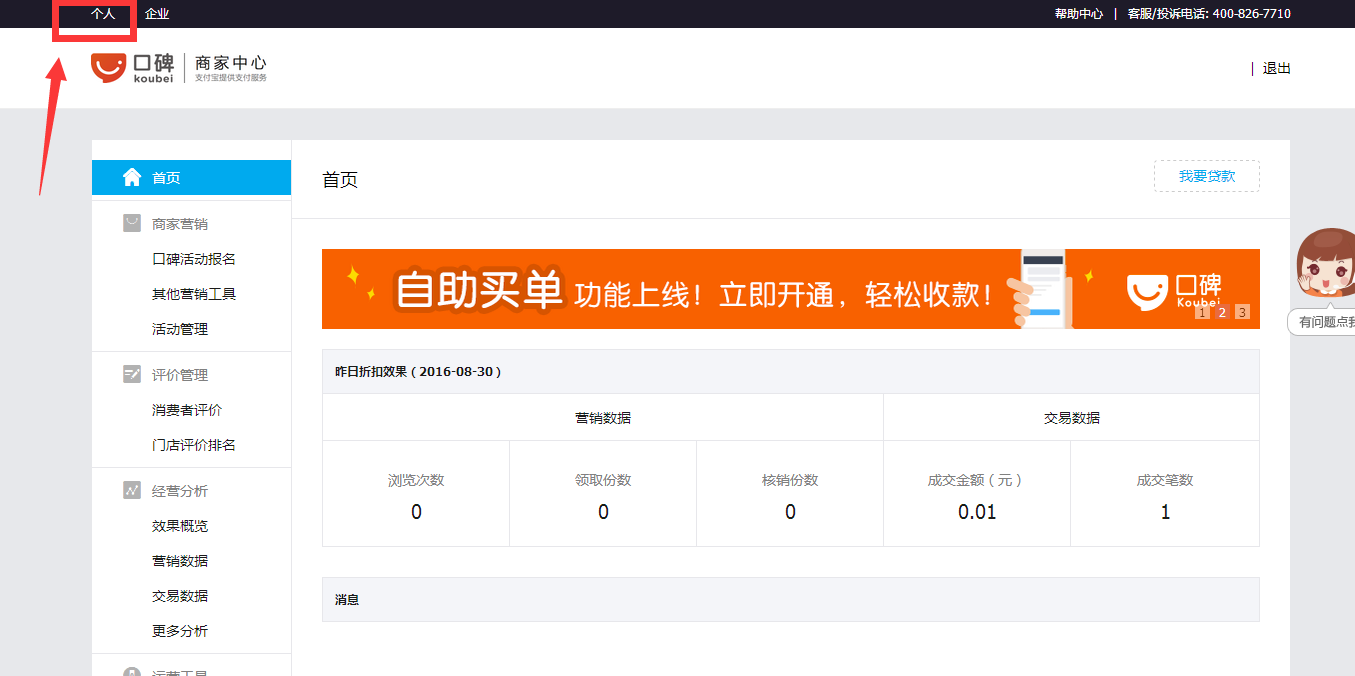The image size is (1355, 676).
Task: Select the 企业 tab in top bar
Action: [x=157, y=14]
